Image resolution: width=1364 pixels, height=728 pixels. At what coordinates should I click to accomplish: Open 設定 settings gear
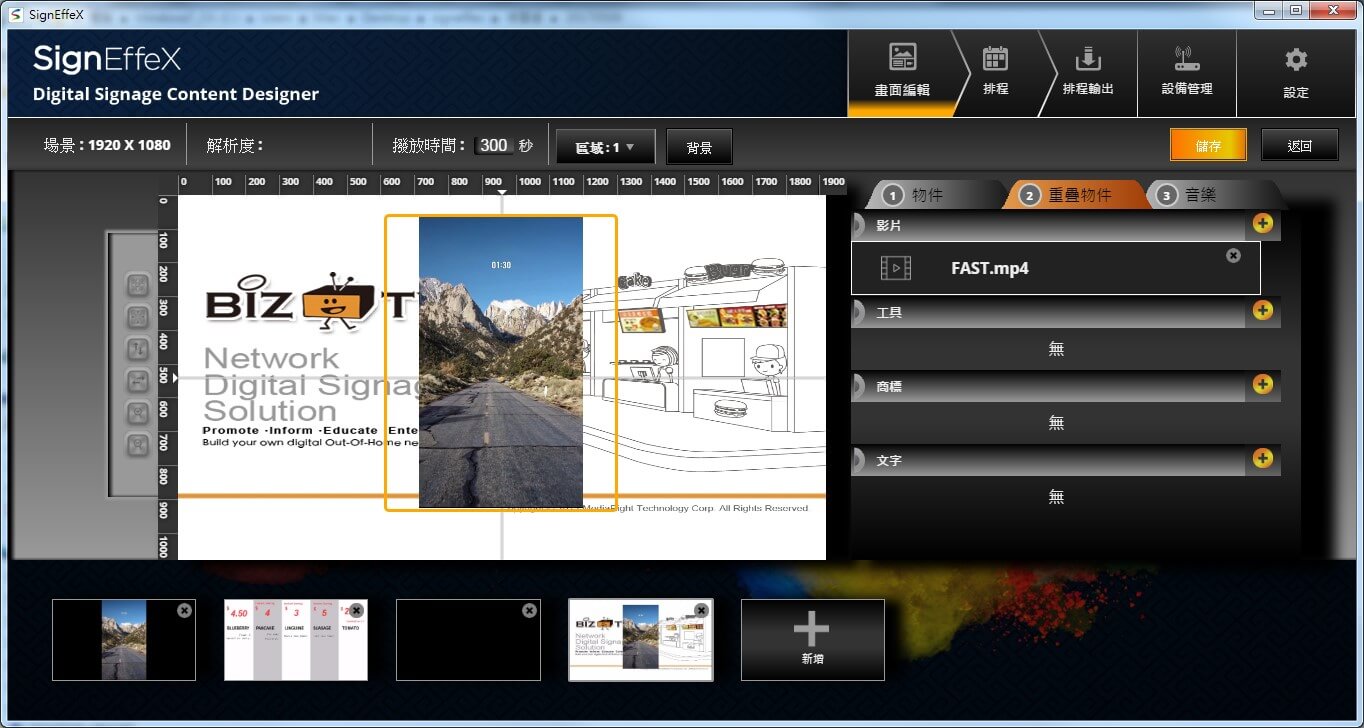click(x=1295, y=72)
